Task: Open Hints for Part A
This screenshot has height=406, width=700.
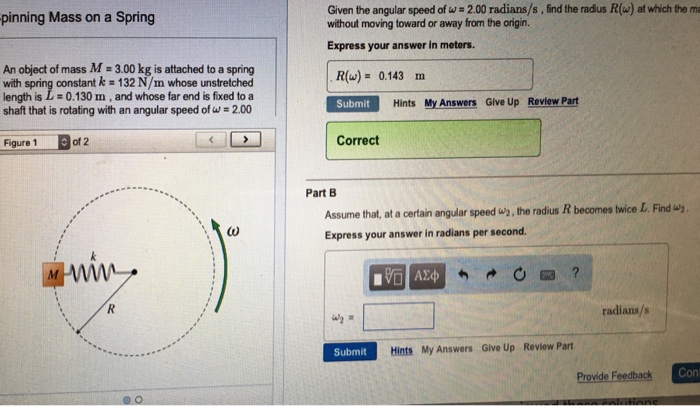Action: (404, 103)
